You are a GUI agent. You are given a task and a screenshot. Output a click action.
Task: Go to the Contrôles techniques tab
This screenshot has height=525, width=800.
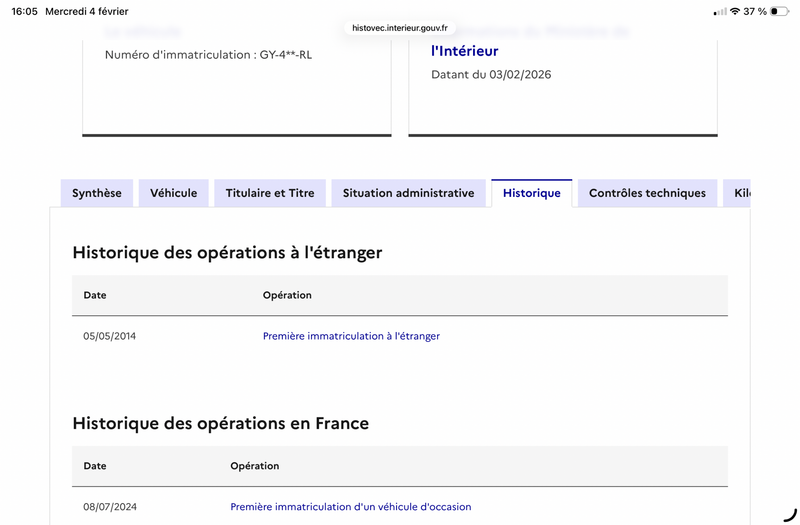647,193
